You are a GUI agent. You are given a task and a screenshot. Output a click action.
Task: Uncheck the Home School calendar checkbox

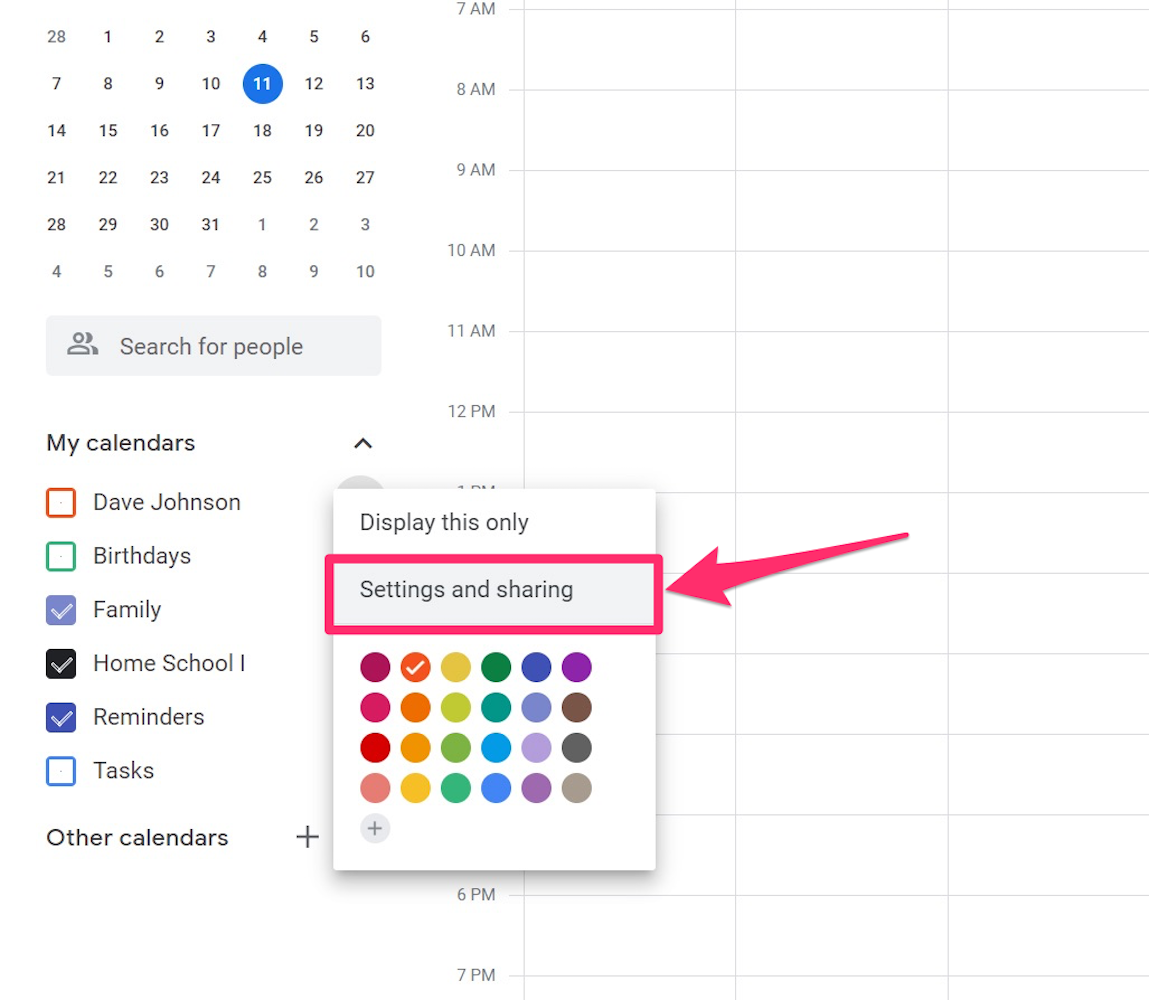click(61, 664)
